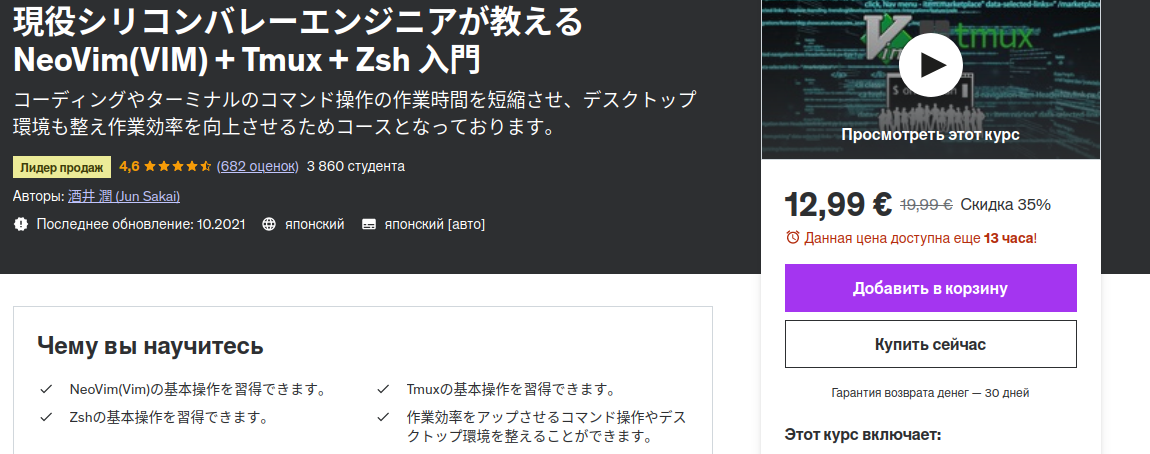Click the globe language icon
The height and width of the screenshot is (454, 1150).
(x=269, y=224)
